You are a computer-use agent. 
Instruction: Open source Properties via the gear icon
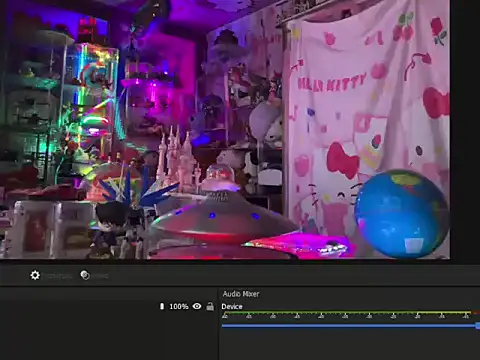coord(35,275)
